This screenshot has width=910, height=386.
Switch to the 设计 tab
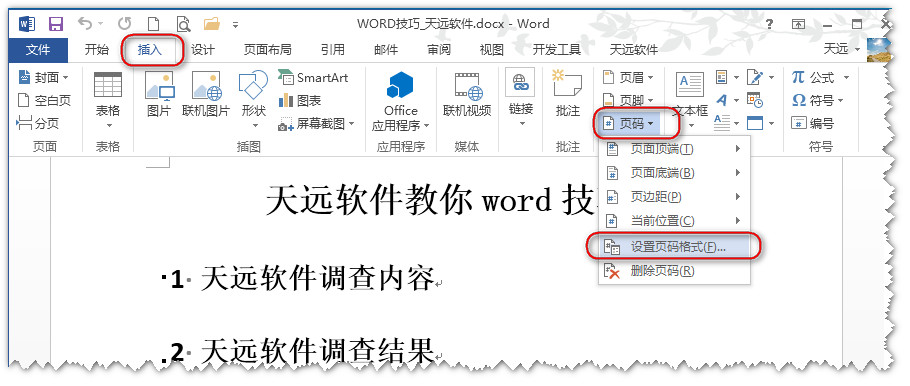pyautogui.click(x=203, y=50)
